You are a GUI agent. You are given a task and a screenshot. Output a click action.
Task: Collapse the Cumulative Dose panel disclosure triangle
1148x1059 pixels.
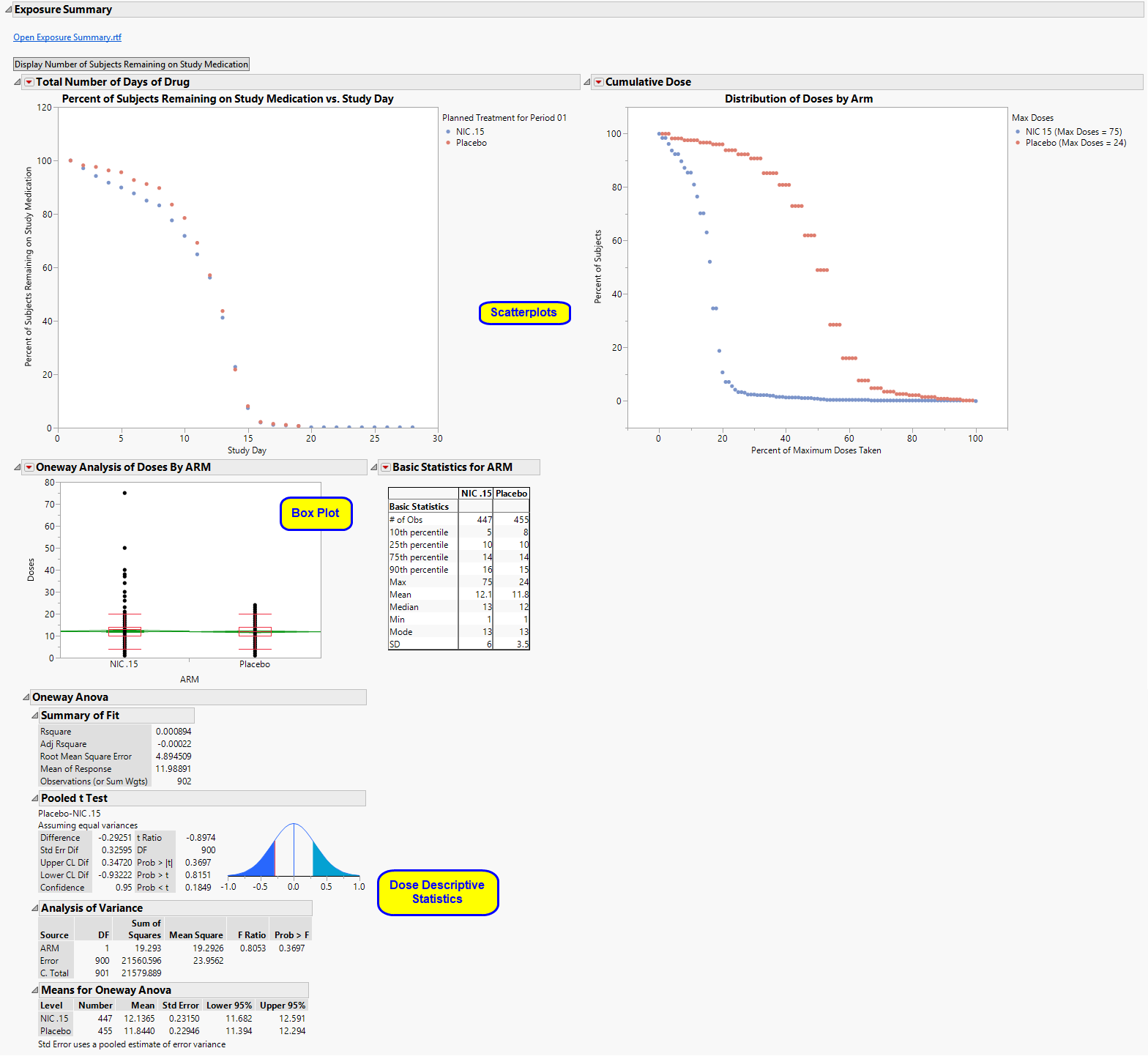[587, 82]
